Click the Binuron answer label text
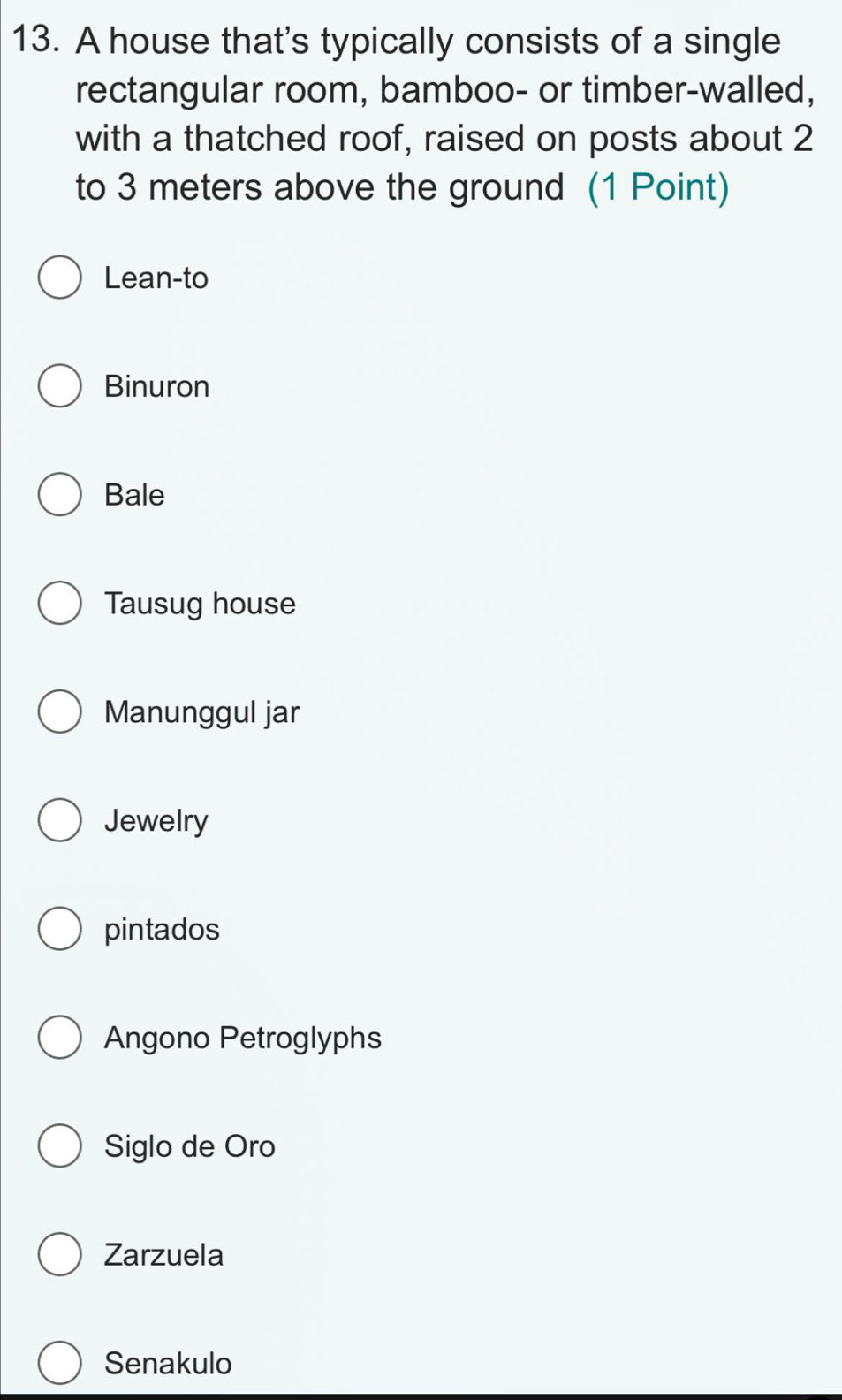Image resolution: width=842 pixels, height=1400 pixels. tap(157, 387)
